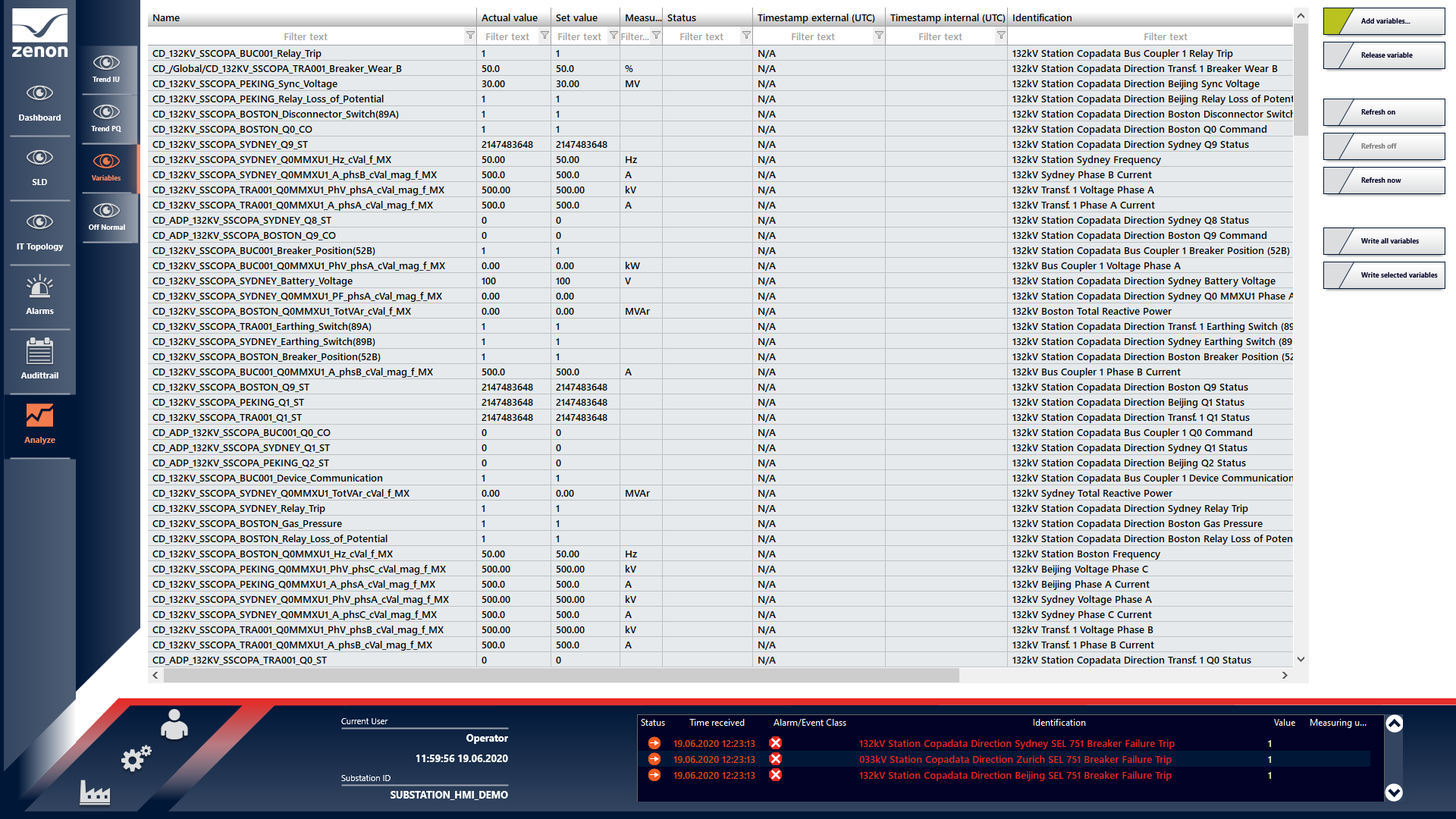Click the factory substation icon
Screen dimensions: 1456x819
pos(95,793)
